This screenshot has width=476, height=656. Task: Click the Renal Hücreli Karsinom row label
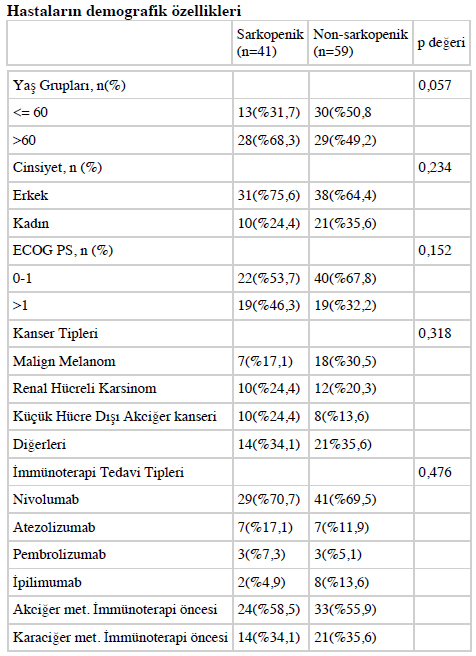pyautogui.click(x=84, y=388)
